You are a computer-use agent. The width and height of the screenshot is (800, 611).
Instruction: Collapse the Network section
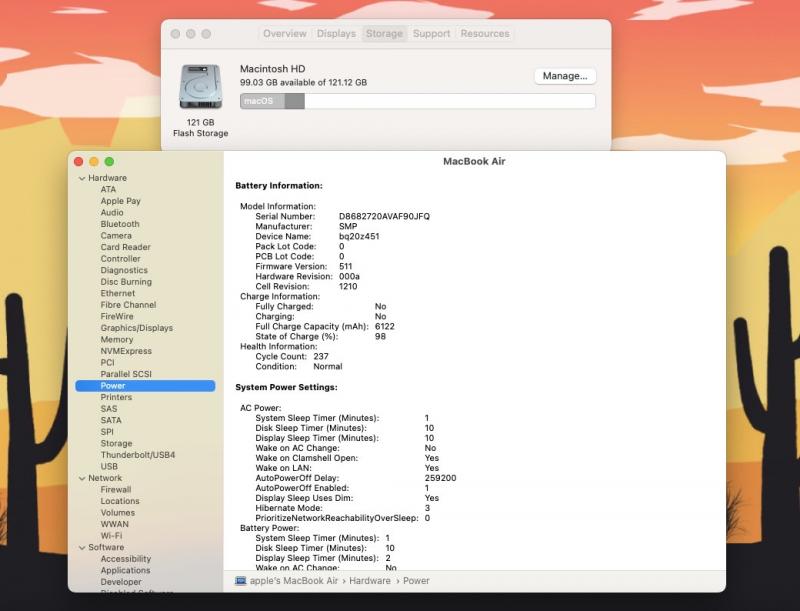pyautogui.click(x=82, y=478)
